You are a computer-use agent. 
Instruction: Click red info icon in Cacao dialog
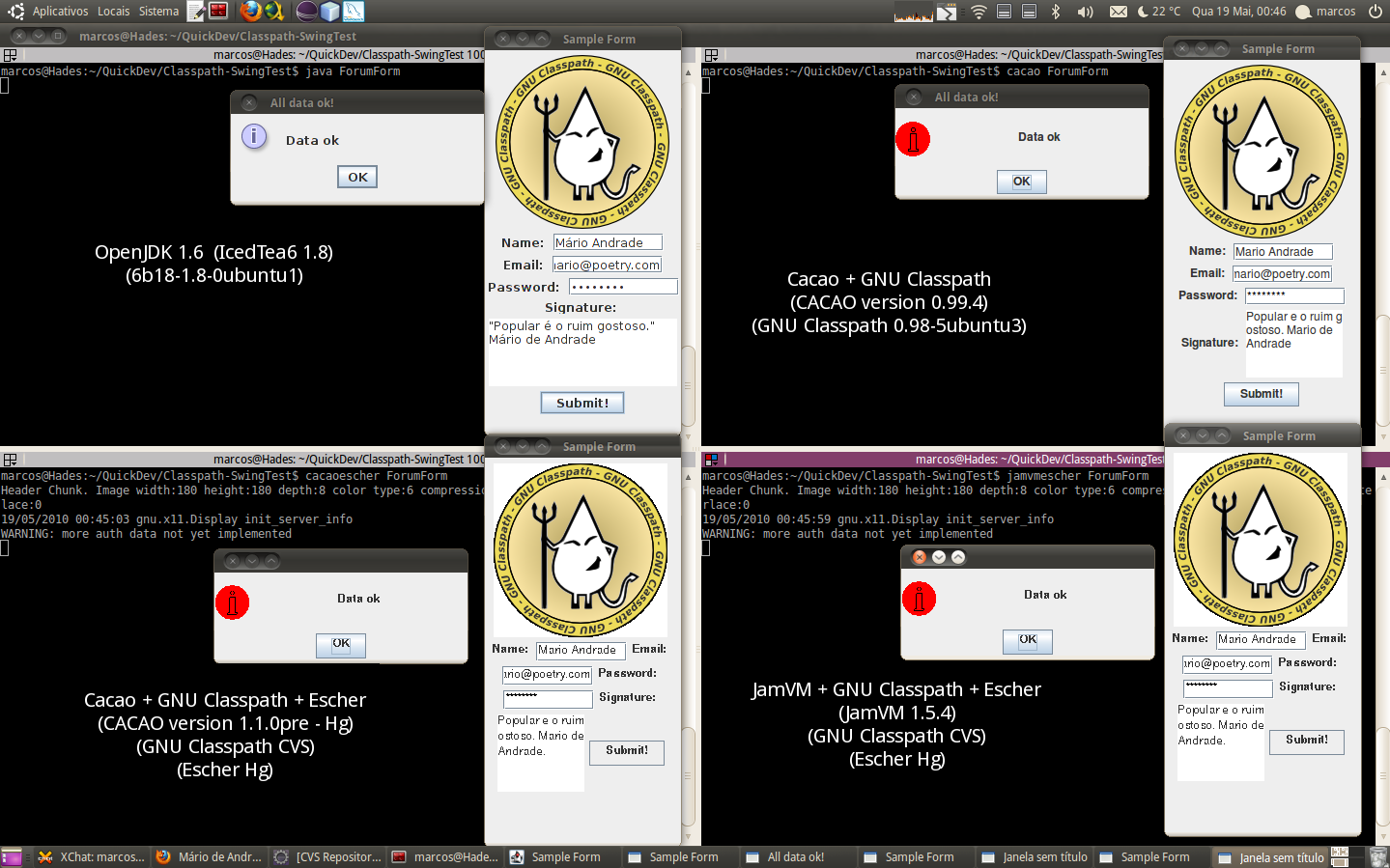913,139
